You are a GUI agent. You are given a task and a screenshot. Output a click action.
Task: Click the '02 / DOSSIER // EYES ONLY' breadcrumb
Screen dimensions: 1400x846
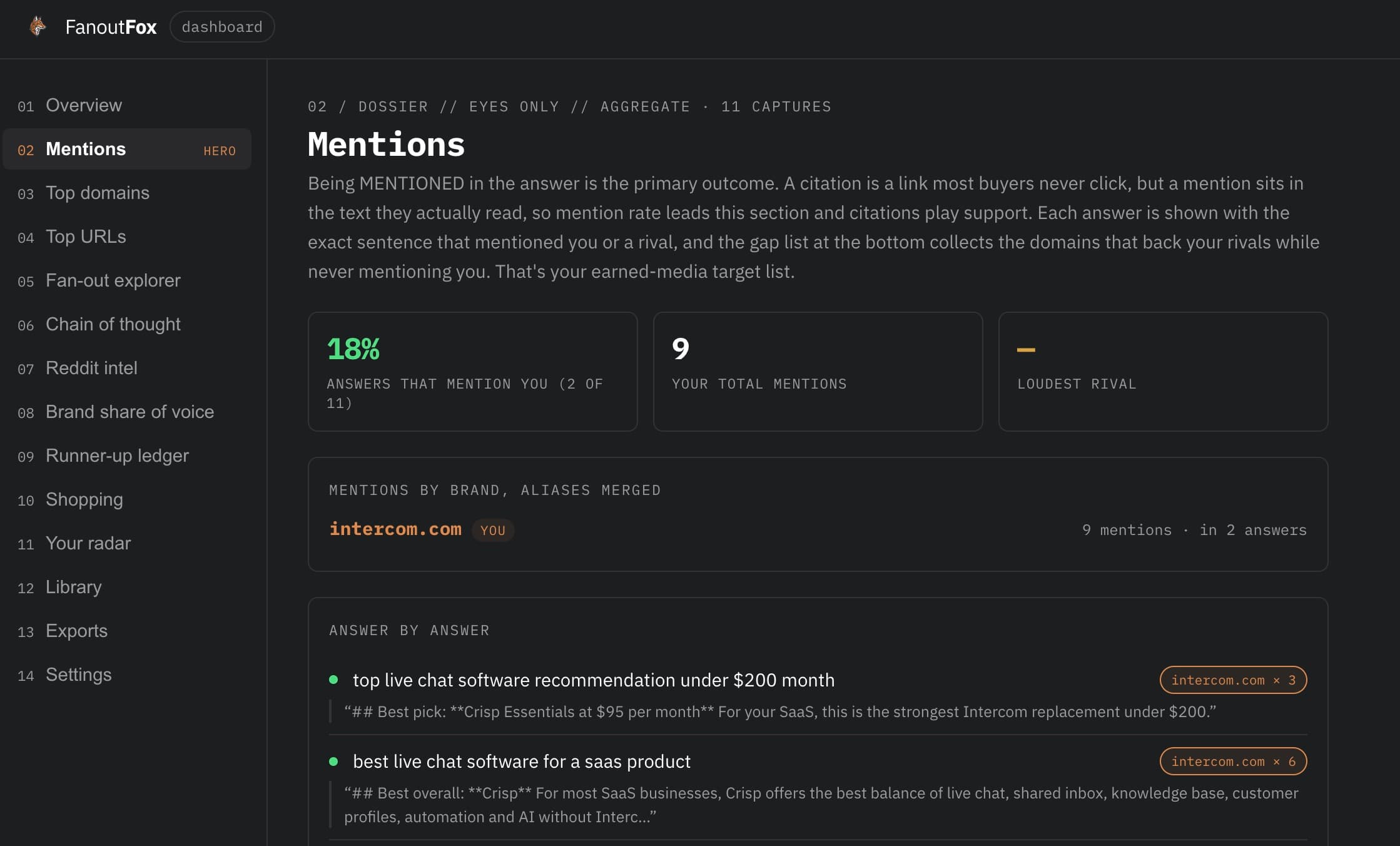pyautogui.click(x=569, y=106)
